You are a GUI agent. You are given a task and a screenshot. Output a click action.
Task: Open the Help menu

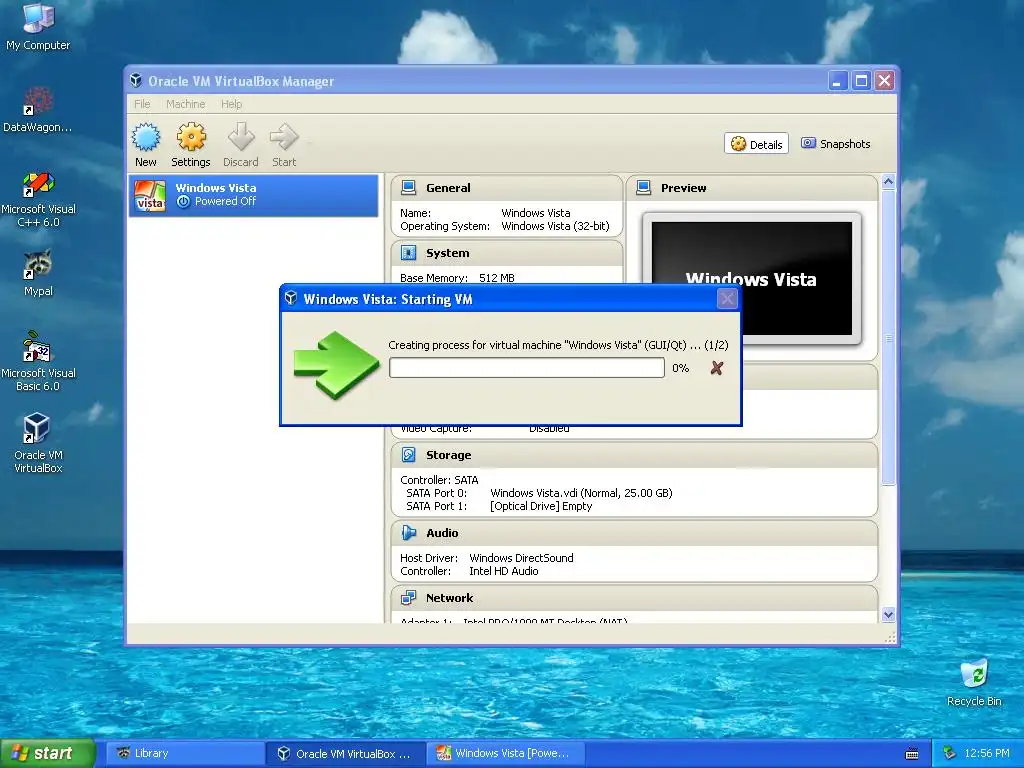[x=231, y=104]
